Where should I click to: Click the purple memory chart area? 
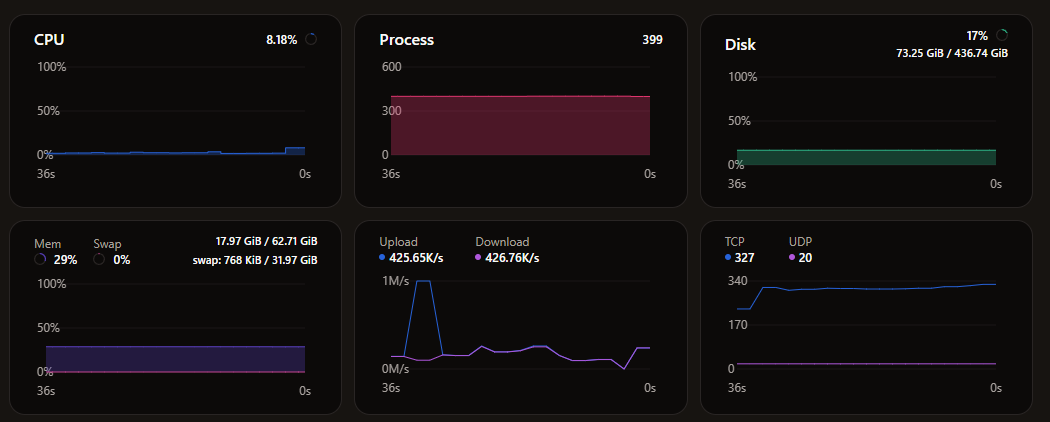pyautogui.click(x=175, y=359)
